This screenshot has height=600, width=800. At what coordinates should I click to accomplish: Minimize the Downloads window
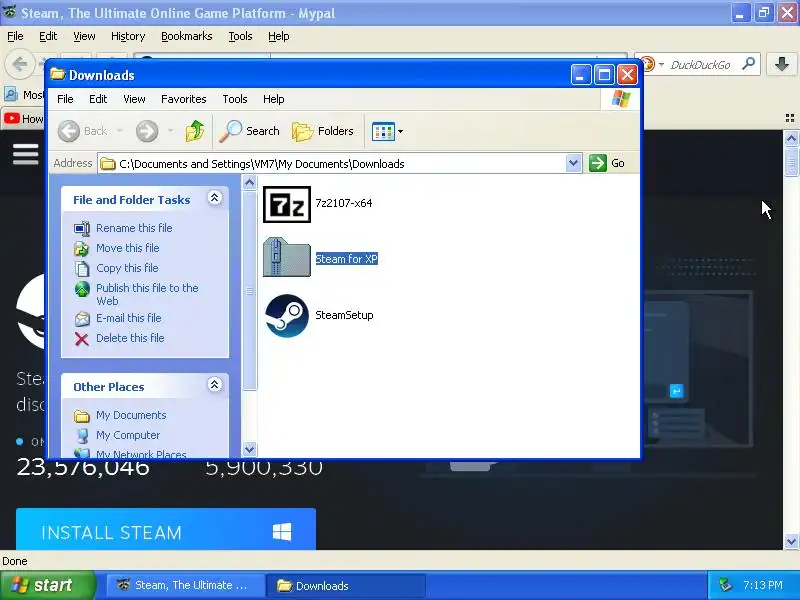tap(581, 75)
